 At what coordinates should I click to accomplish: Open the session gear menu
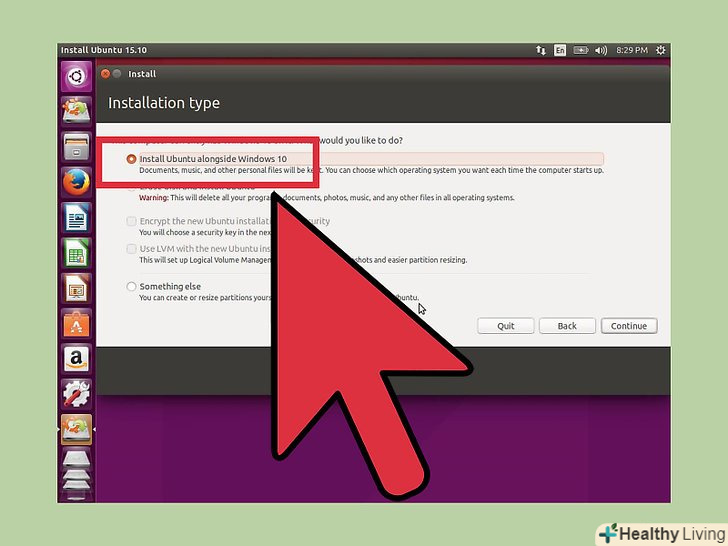(x=661, y=50)
